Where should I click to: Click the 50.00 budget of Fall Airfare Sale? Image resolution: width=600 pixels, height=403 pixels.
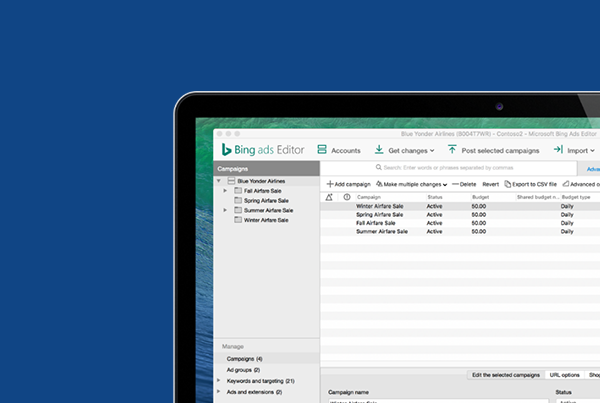tap(479, 223)
